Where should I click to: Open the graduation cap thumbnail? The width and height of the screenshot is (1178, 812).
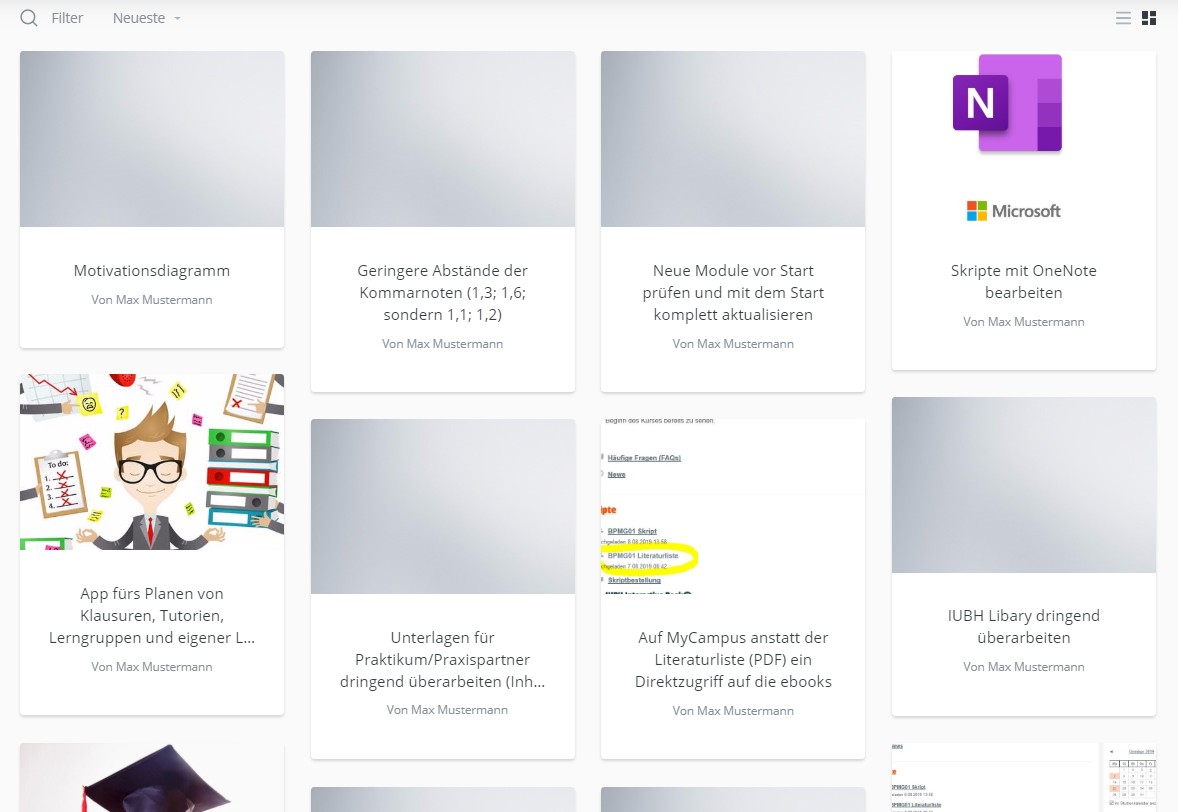[152, 777]
